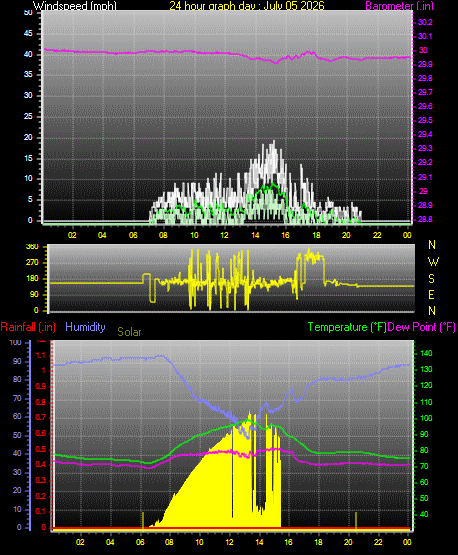Image resolution: width=458 pixels, height=555 pixels.
Task: Click barometer scale value 30.2
Action: pyautogui.click(x=425, y=22)
